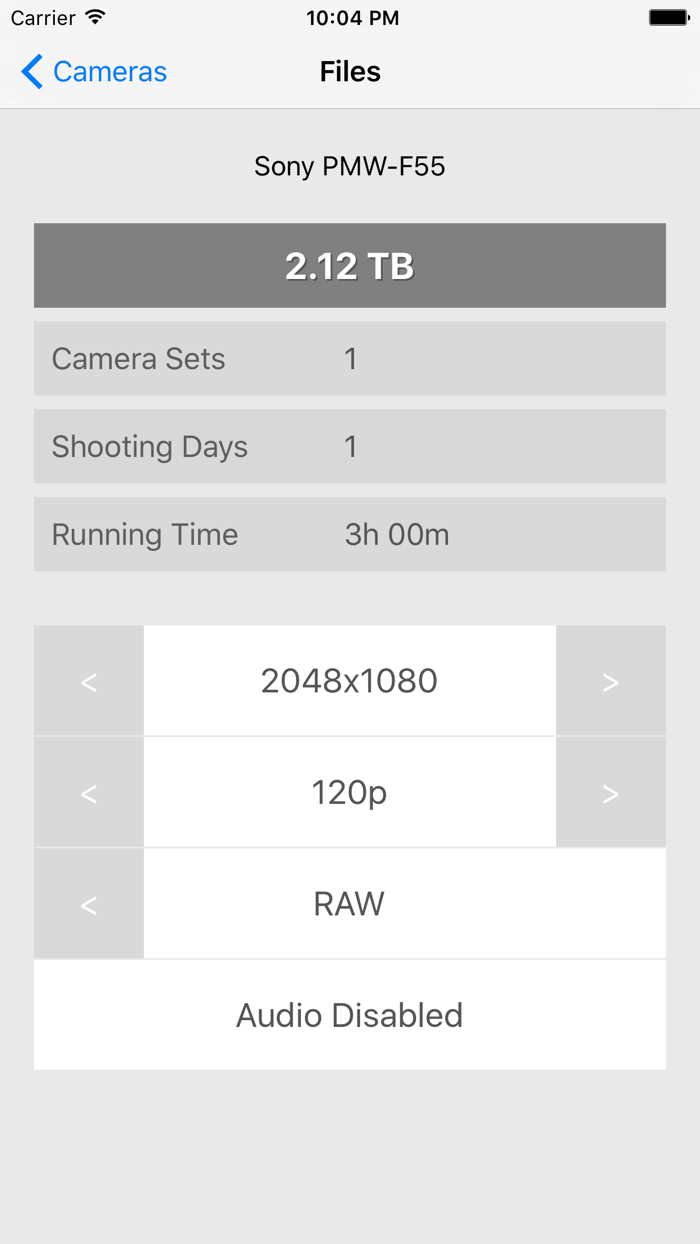
Task: Click the left arrow beside RAW codec
Action: 88,903
